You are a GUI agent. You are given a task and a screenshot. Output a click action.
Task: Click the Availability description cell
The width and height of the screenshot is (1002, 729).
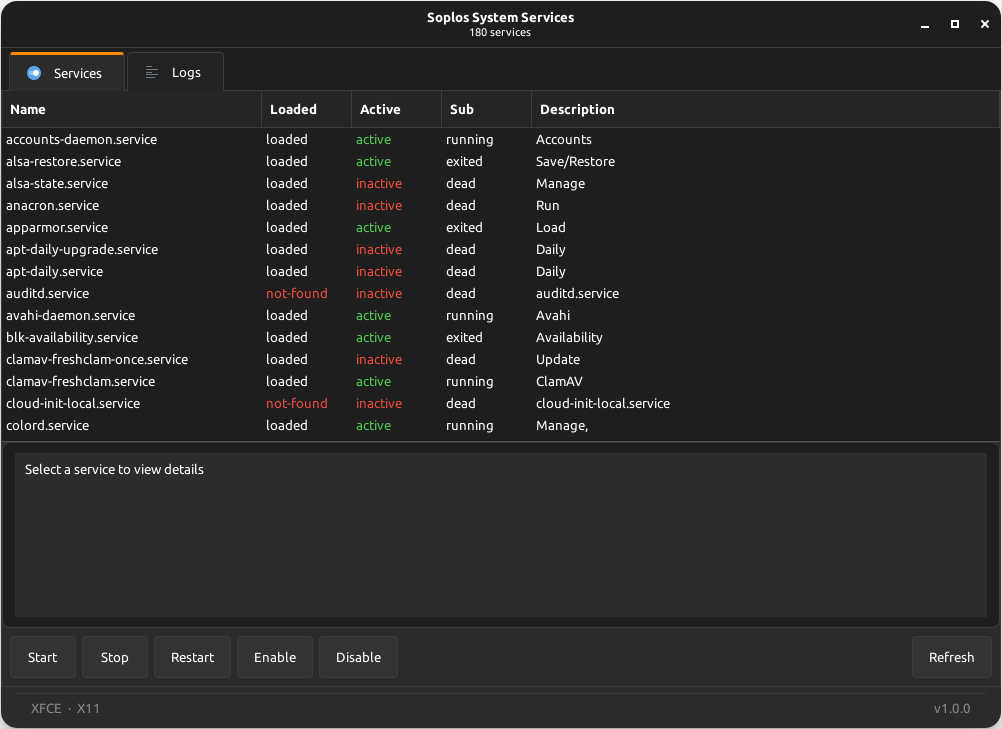tap(569, 337)
